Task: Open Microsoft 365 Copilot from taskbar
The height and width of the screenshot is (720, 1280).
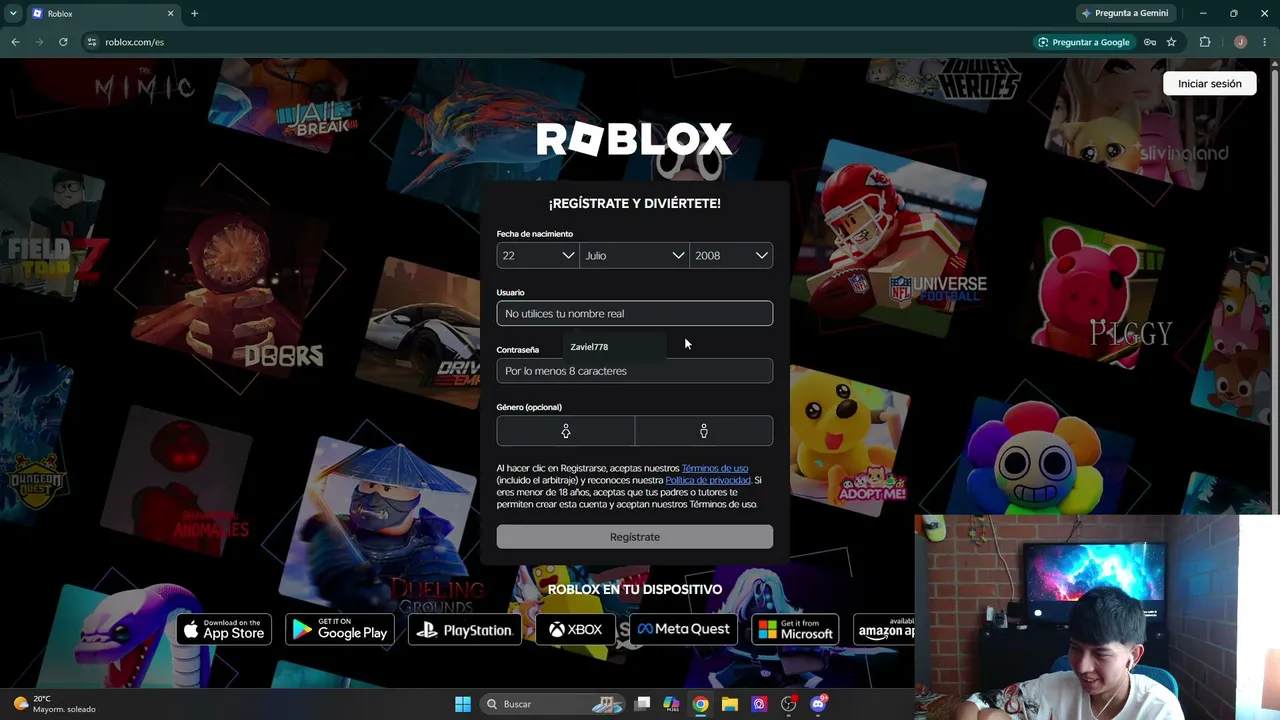Action: [x=672, y=704]
